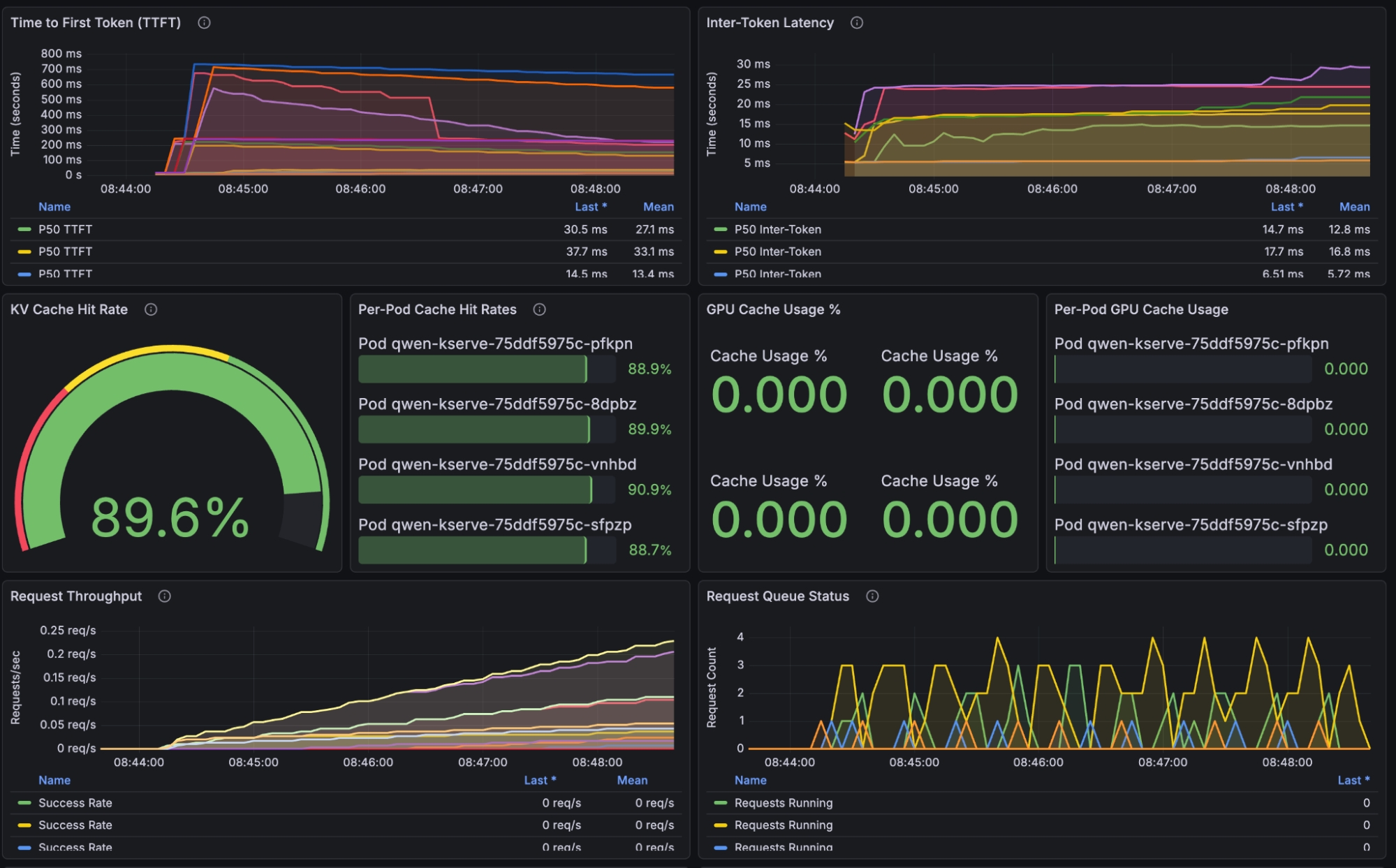
Task: Sort the Request Throughput legend by Mean
Action: click(632, 781)
